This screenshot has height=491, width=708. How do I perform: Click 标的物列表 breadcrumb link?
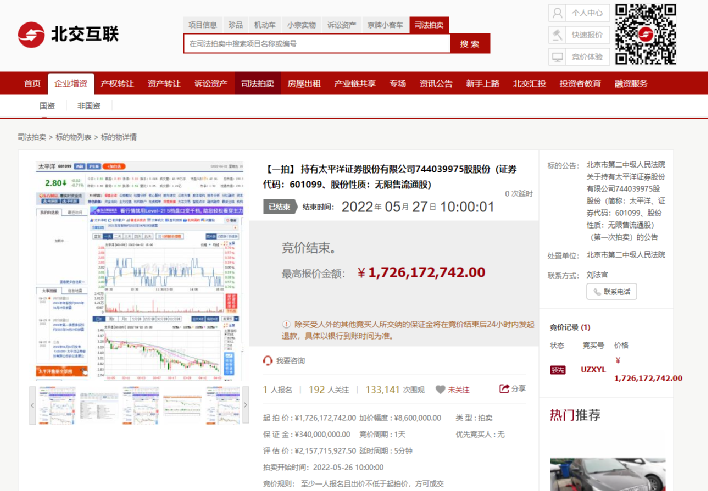(74, 137)
